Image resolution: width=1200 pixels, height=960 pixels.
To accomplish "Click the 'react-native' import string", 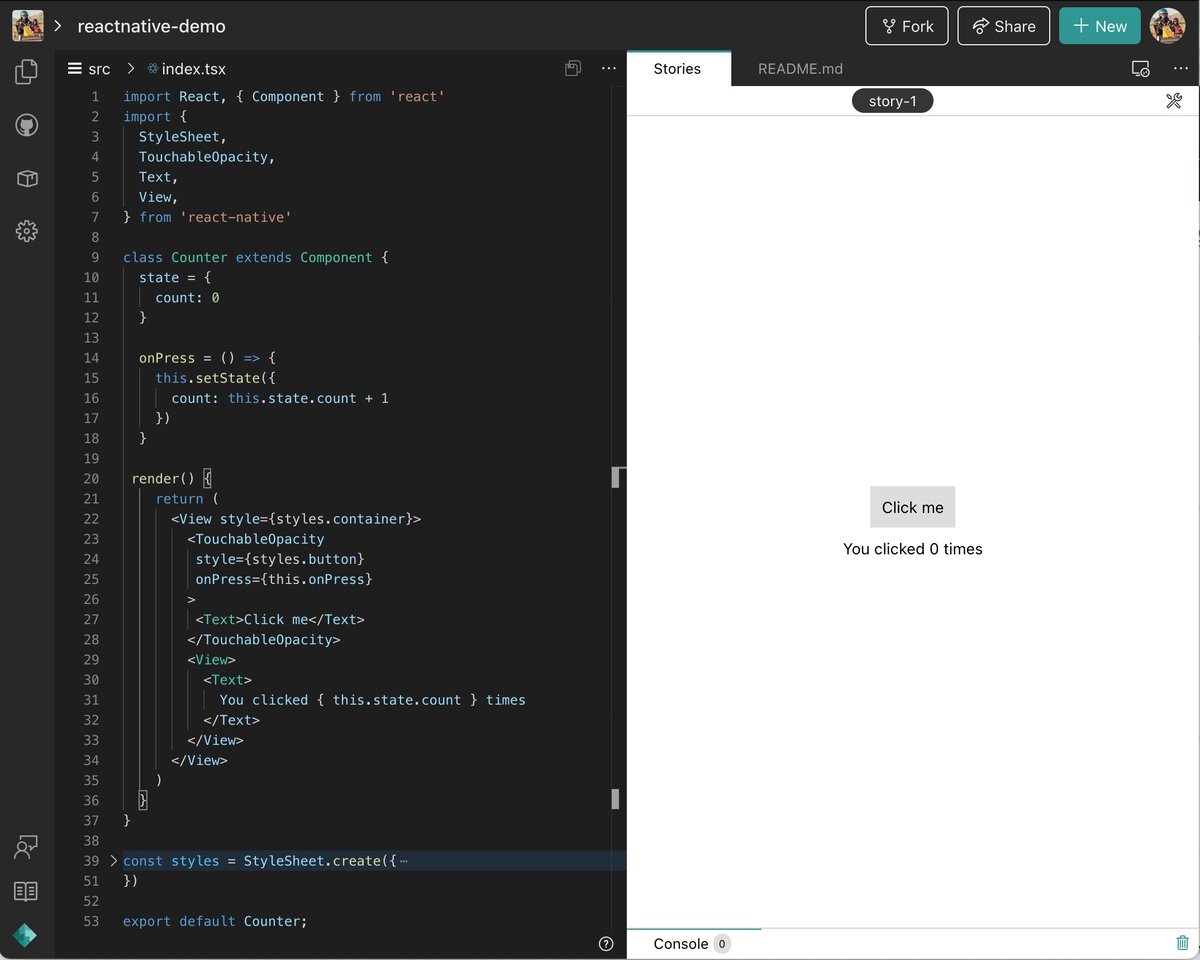I will click(236, 217).
